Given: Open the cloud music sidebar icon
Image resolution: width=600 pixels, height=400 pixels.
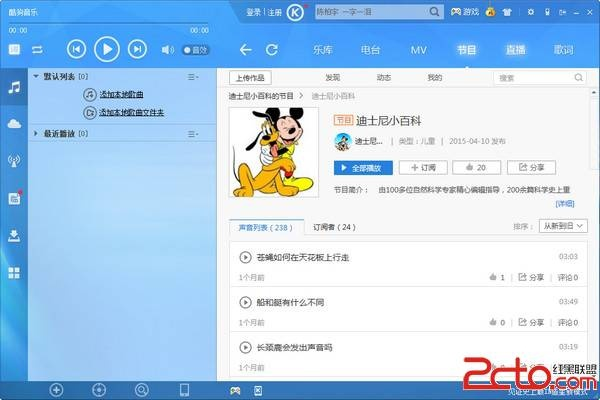Looking at the screenshot, I should pos(14,124).
